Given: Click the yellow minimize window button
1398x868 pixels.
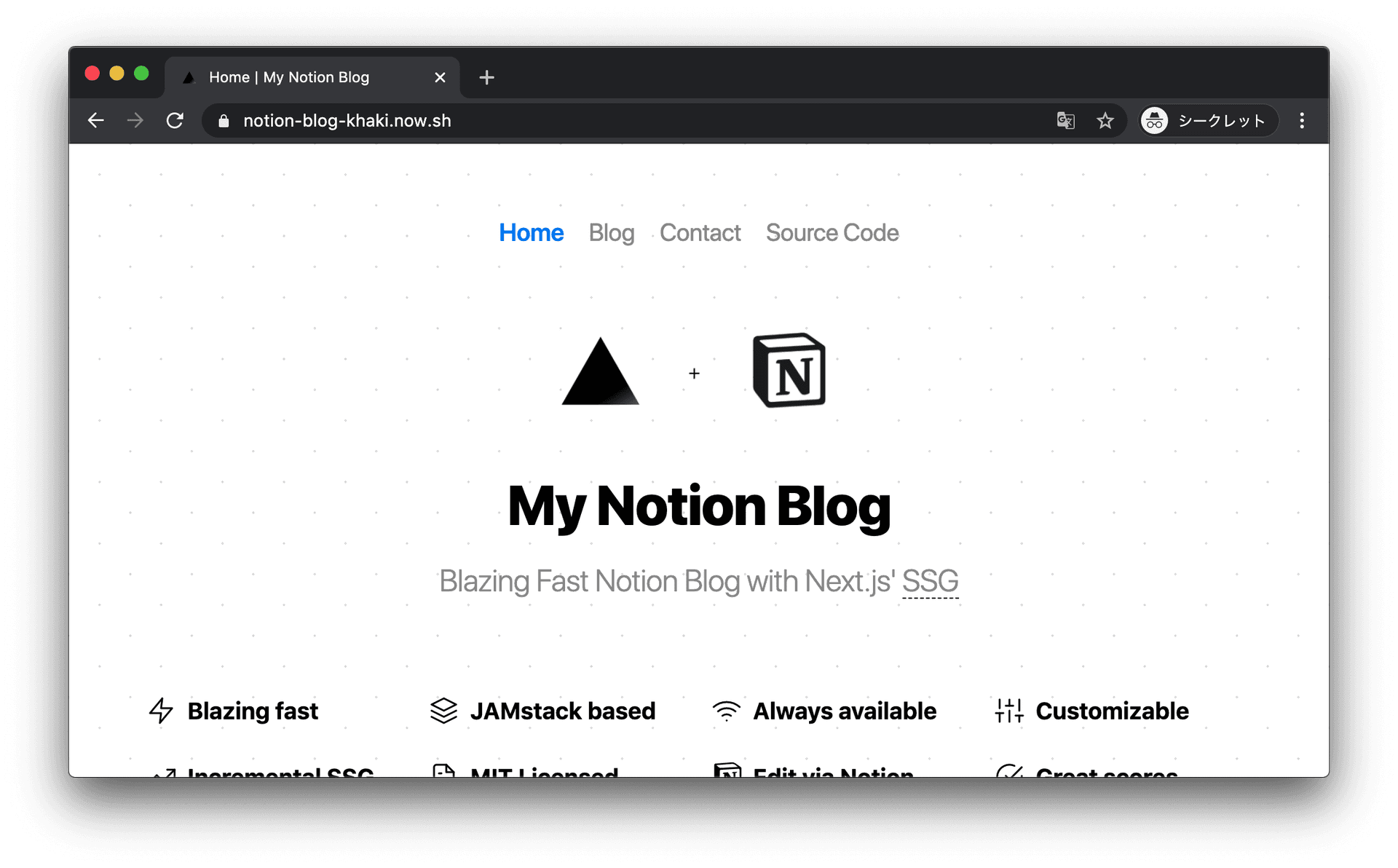Looking at the screenshot, I should click(x=117, y=74).
